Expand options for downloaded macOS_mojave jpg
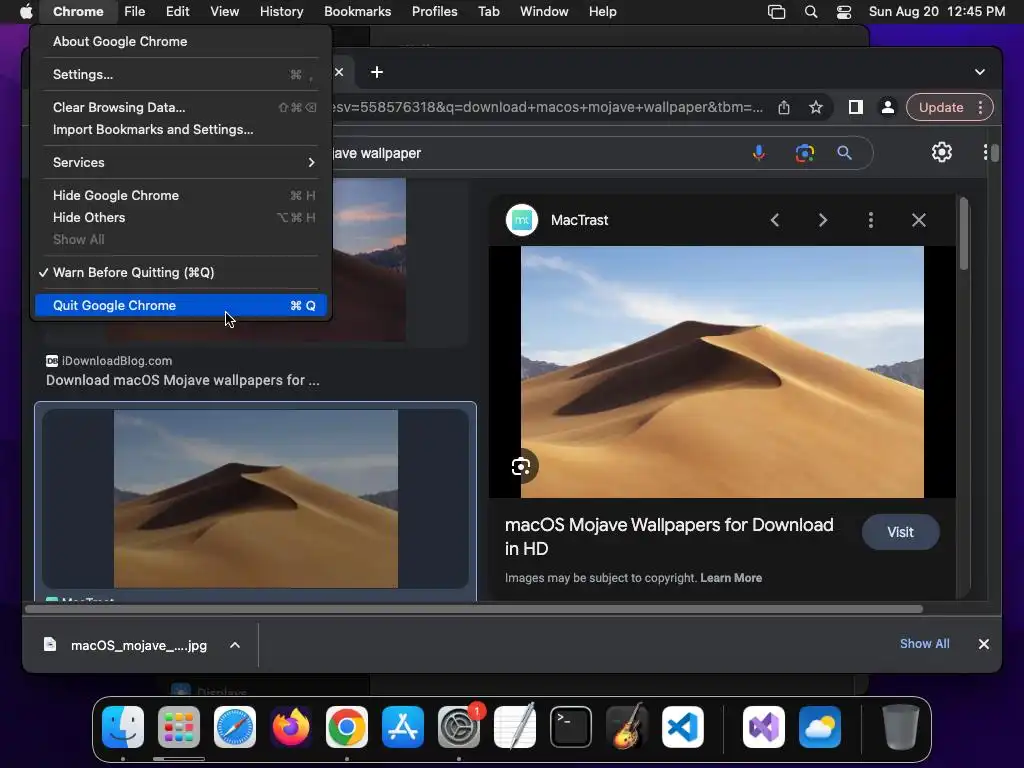The width and height of the screenshot is (1024, 768). (235, 645)
